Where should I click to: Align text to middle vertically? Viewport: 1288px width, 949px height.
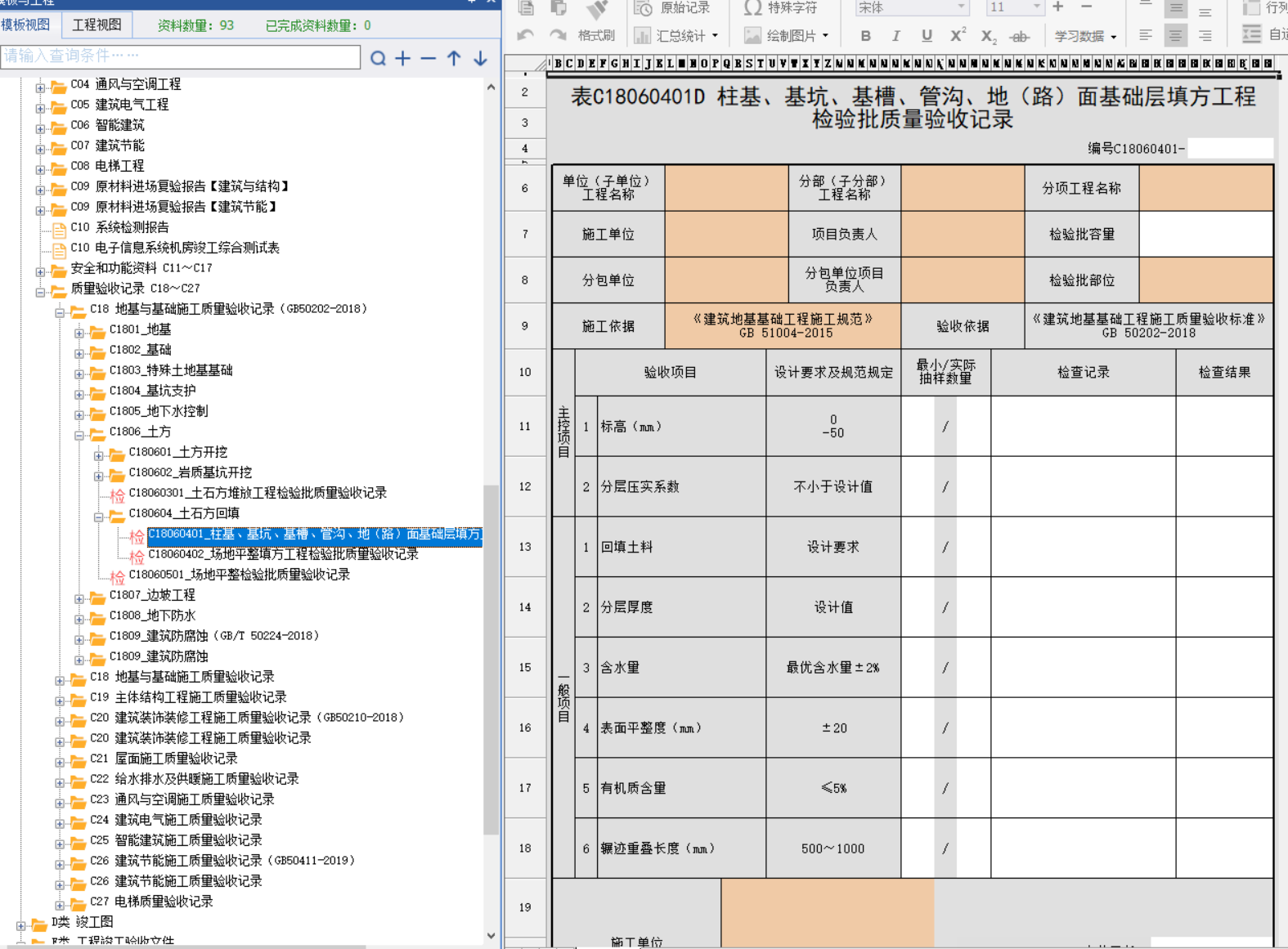pos(1176,7)
